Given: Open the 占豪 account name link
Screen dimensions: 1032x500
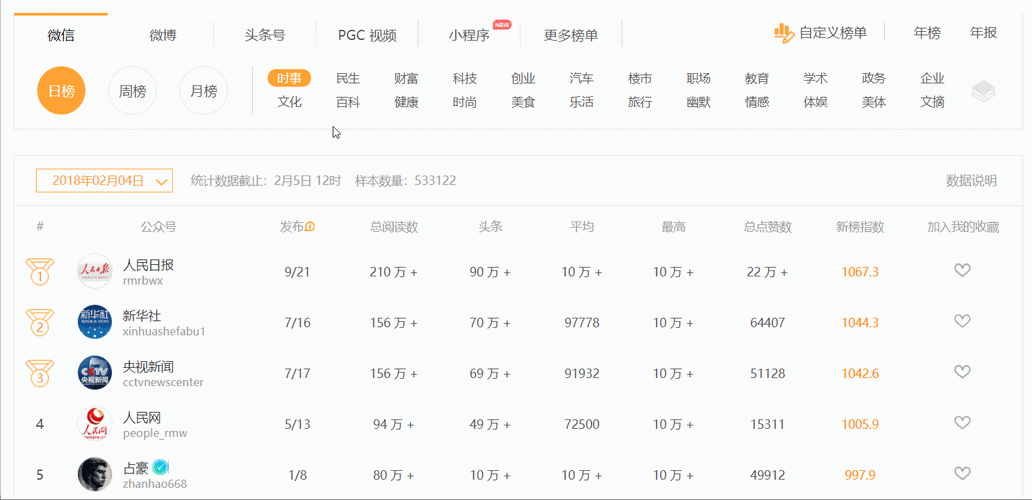Looking at the screenshot, I should [x=136, y=468].
